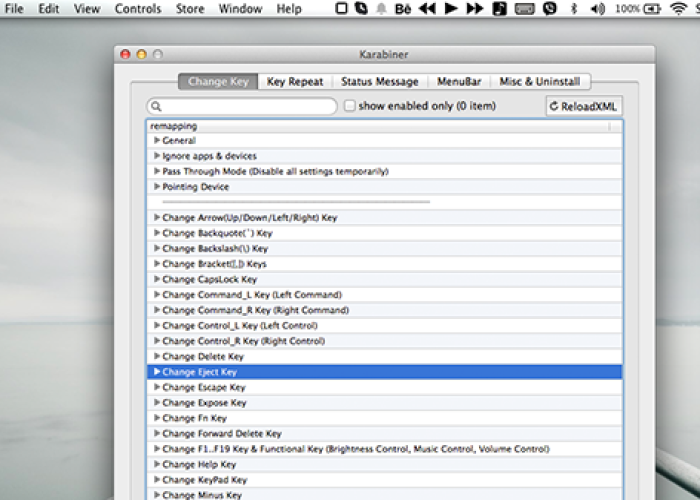Open the Status Message tab
The height and width of the screenshot is (500, 700).
pyautogui.click(x=380, y=82)
